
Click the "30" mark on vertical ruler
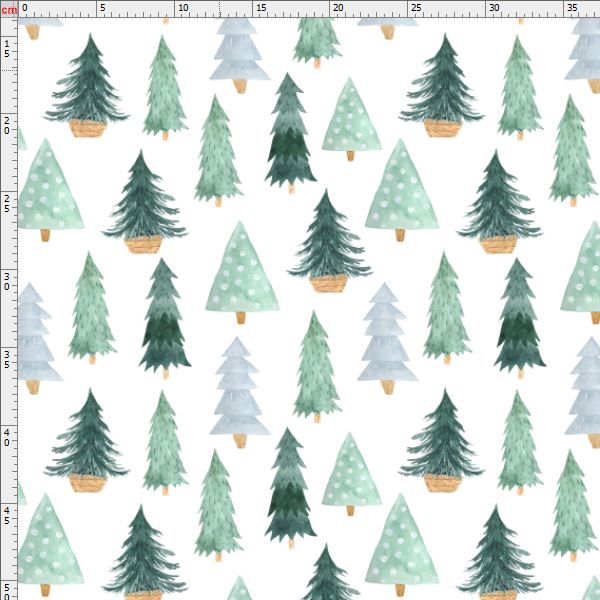pos(7,281)
